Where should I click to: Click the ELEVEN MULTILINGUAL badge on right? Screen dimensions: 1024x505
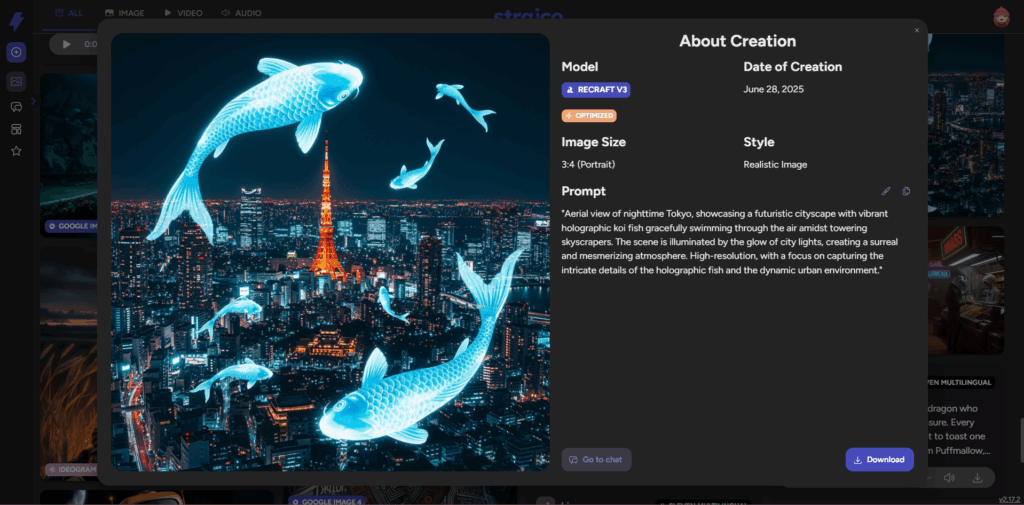coord(960,382)
